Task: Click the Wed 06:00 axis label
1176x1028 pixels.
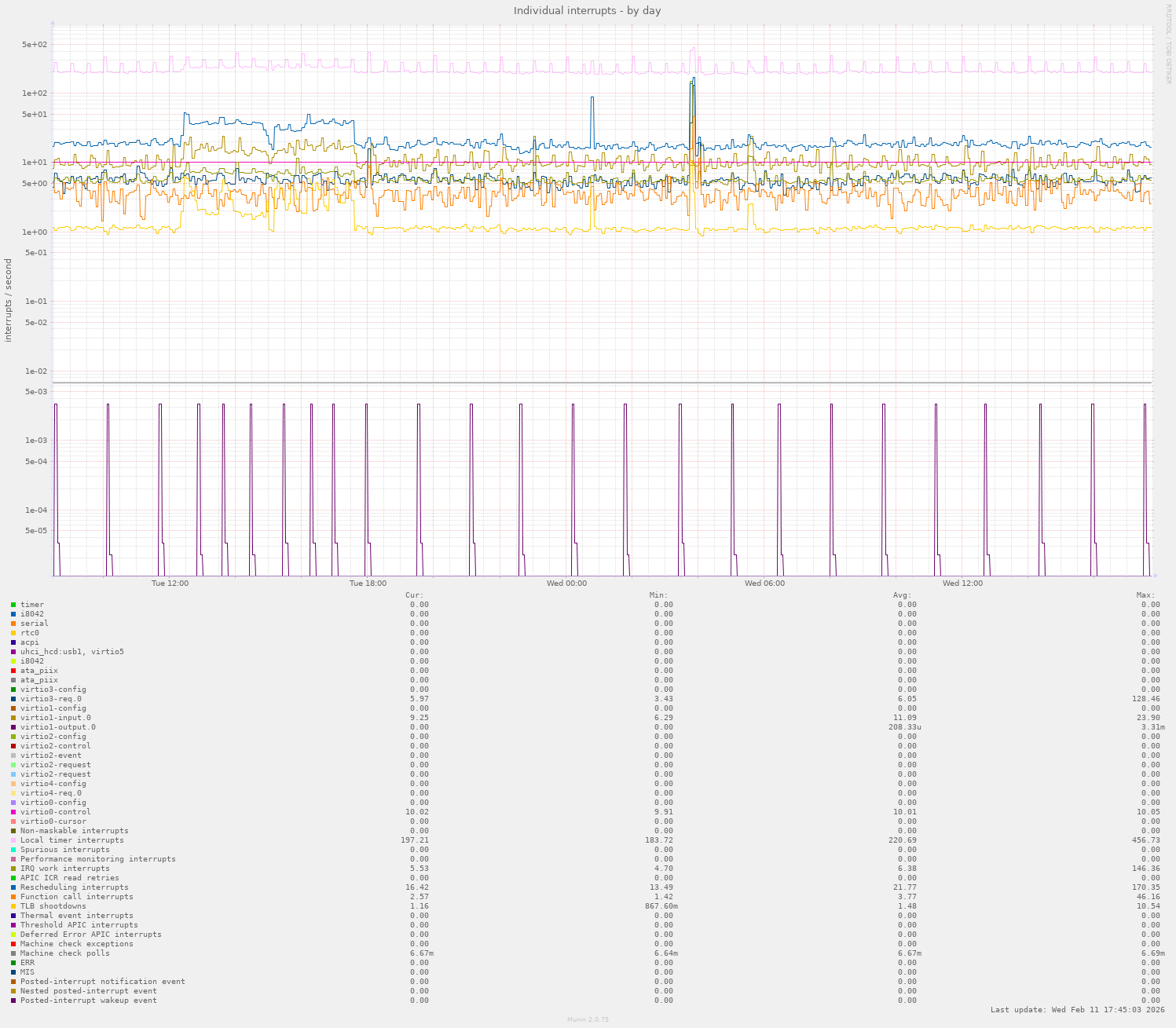Action: (x=764, y=584)
